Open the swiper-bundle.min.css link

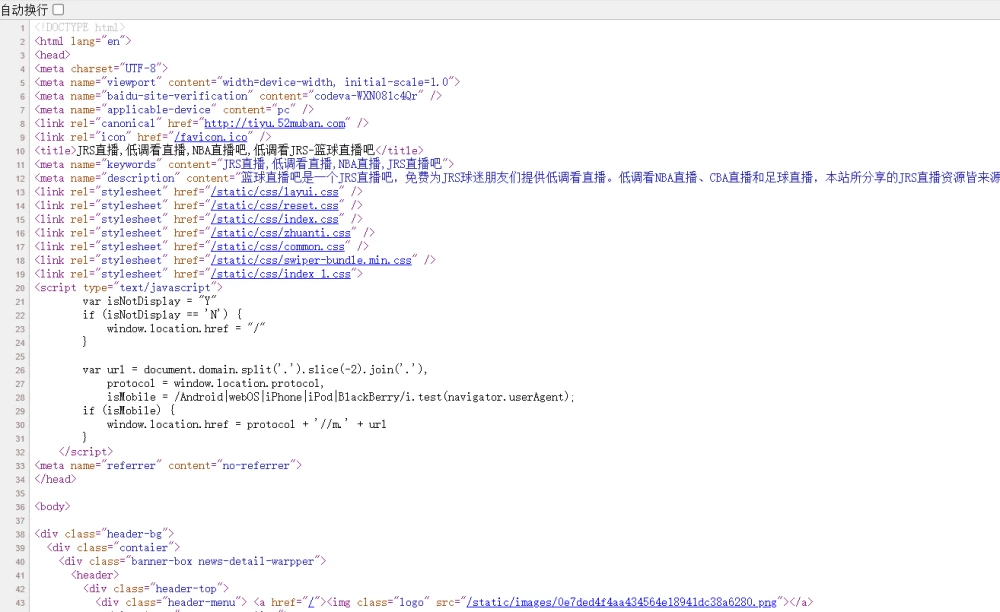pyautogui.click(x=311, y=260)
